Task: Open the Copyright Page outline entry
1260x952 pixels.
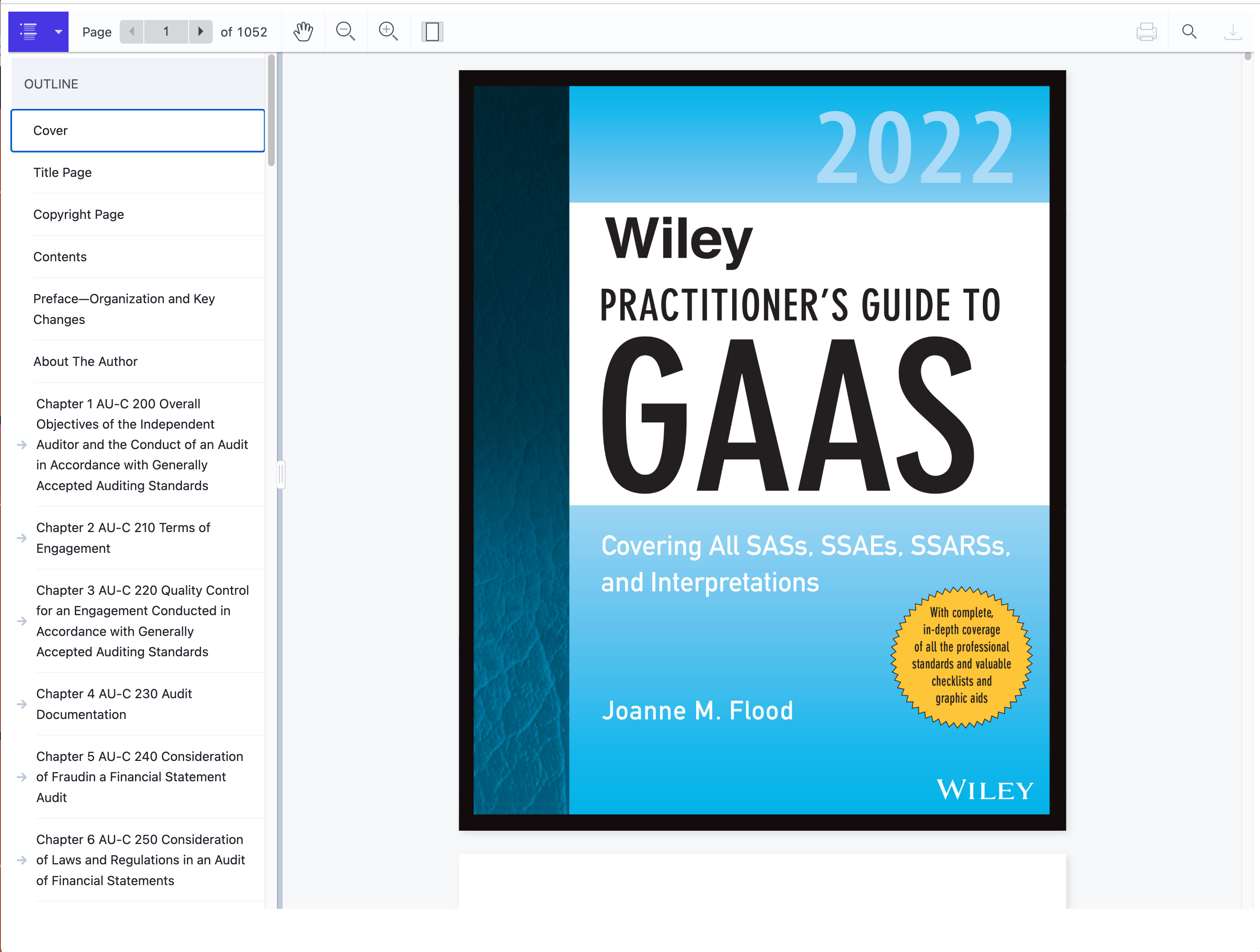Action: coord(79,215)
